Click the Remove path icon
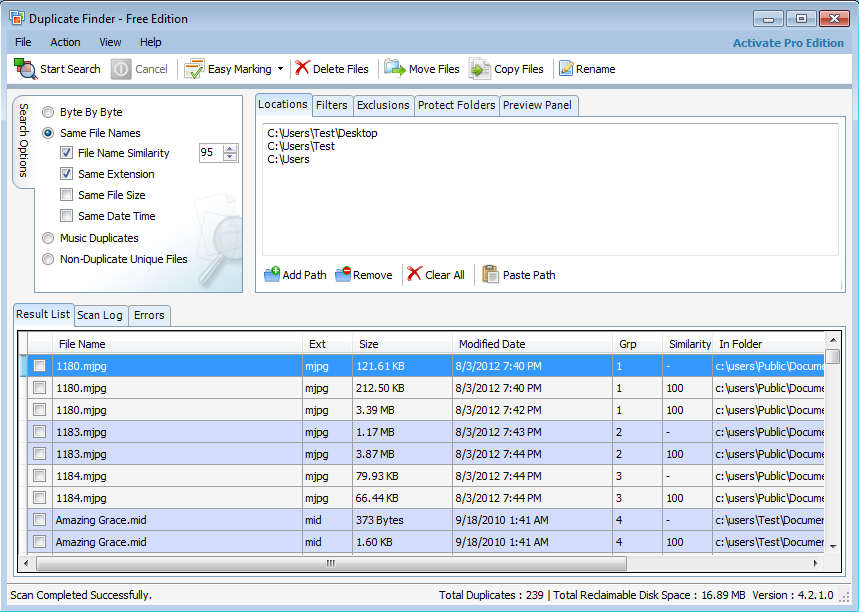The width and height of the screenshot is (859, 612). pos(343,274)
